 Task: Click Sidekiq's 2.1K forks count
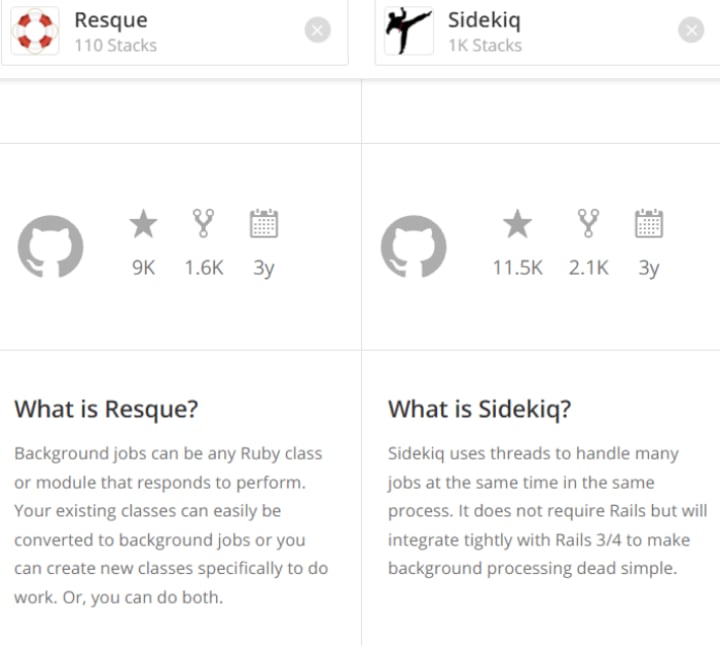coord(589,267)
